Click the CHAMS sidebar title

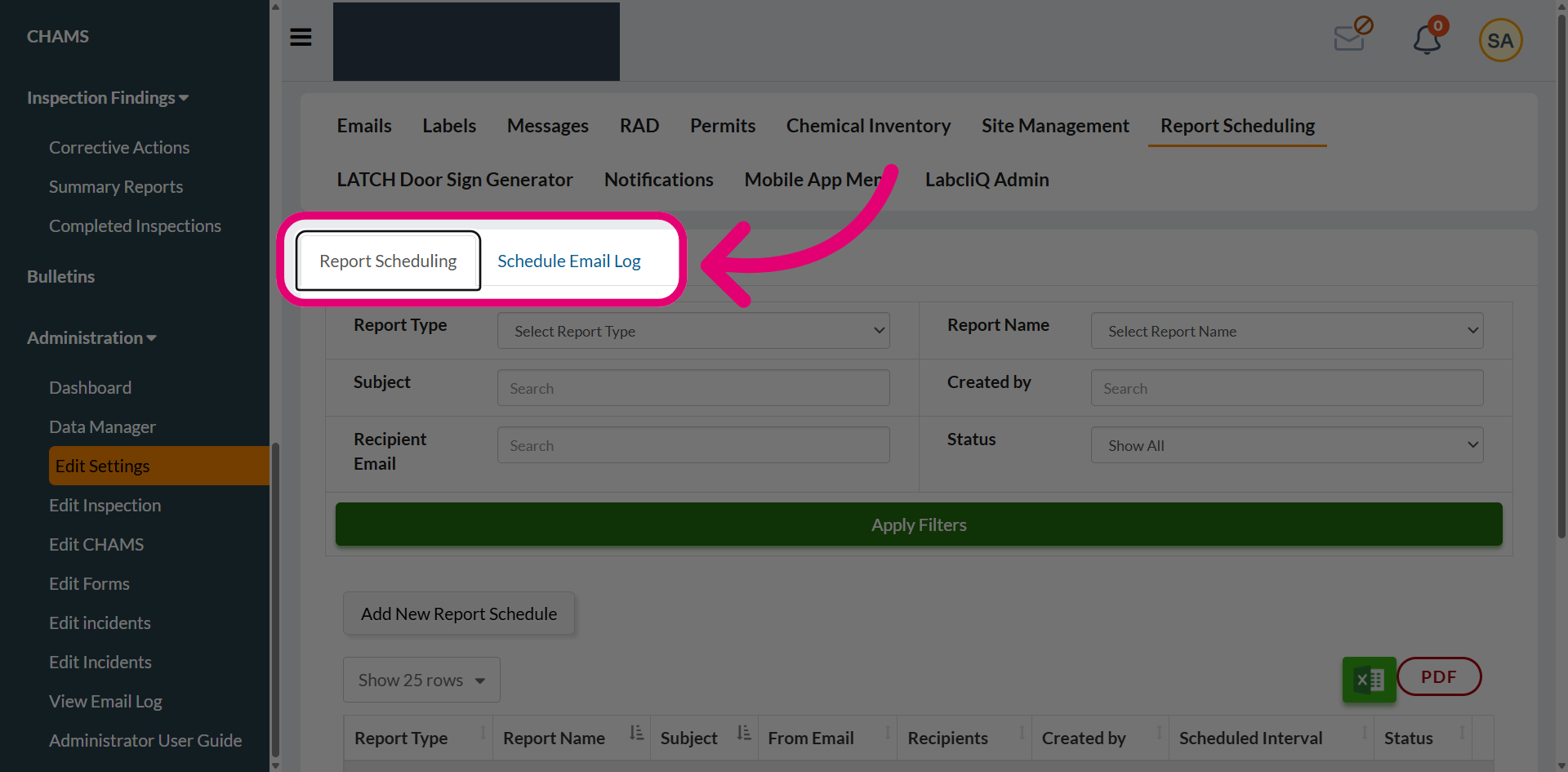57,37
